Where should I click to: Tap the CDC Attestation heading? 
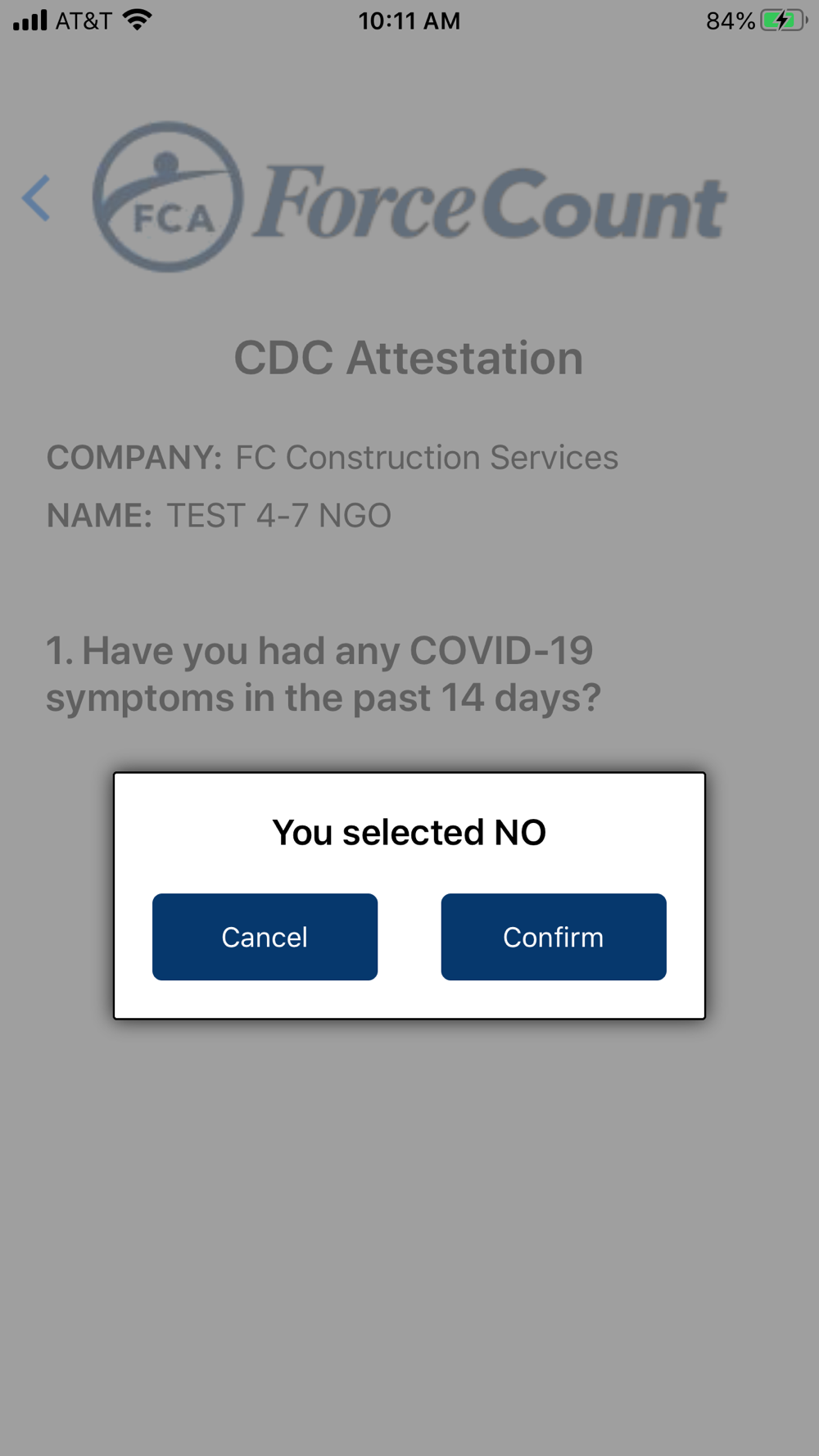coord(409,358)
